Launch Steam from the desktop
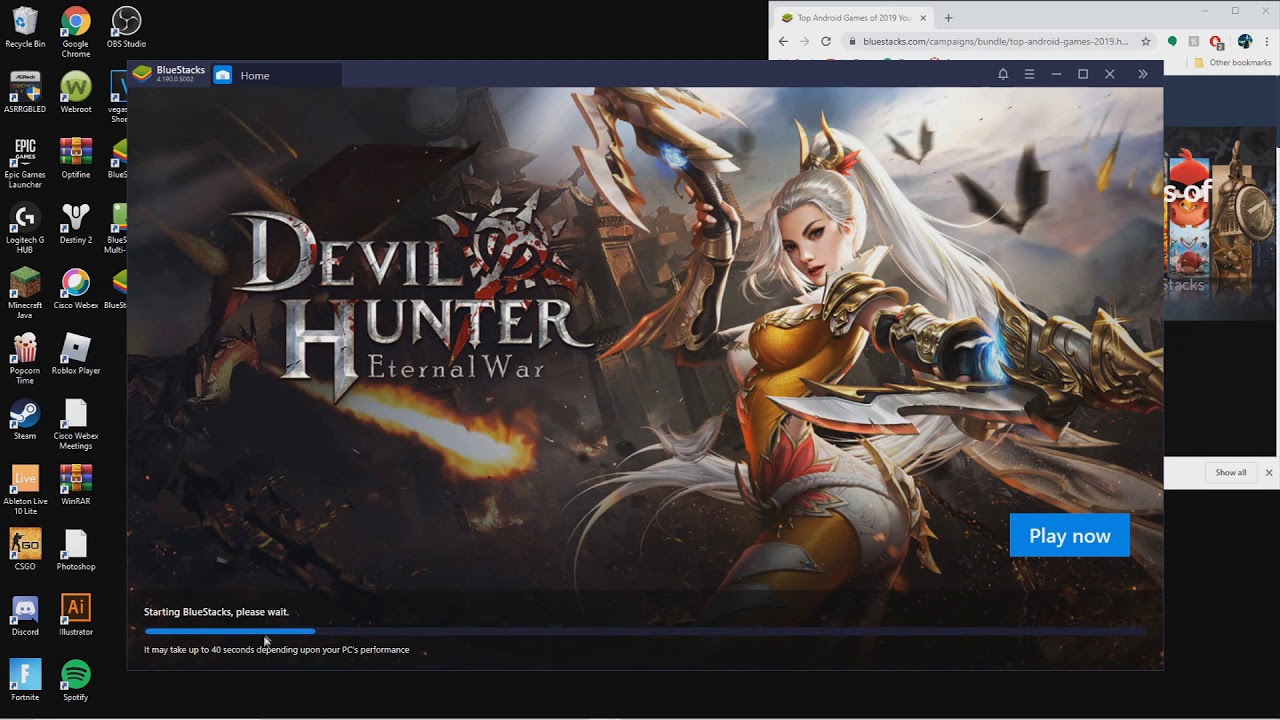This screenshot has width=1280, height=720. coord(25,419)
